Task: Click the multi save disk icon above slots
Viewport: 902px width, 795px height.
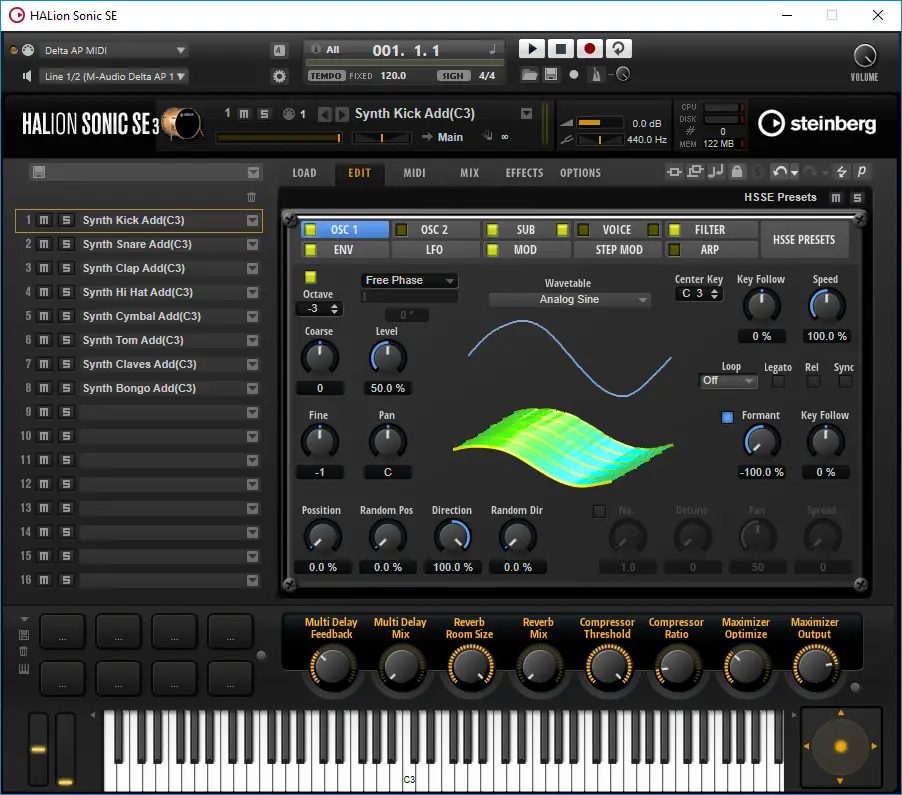Action: [39, 172]
